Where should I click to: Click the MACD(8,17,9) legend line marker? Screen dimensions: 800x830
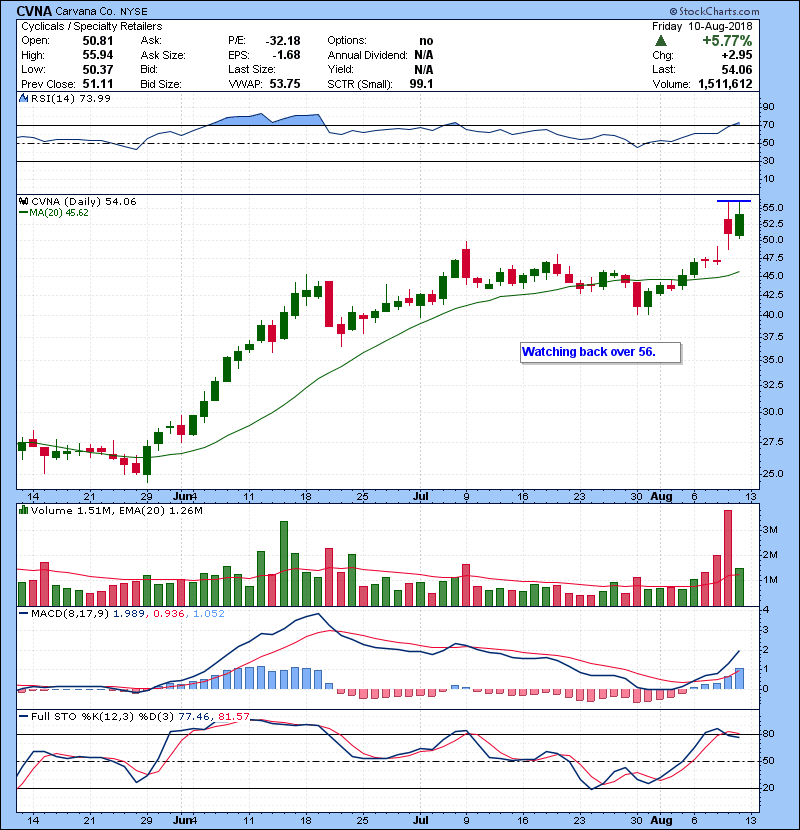coord(24,614)
